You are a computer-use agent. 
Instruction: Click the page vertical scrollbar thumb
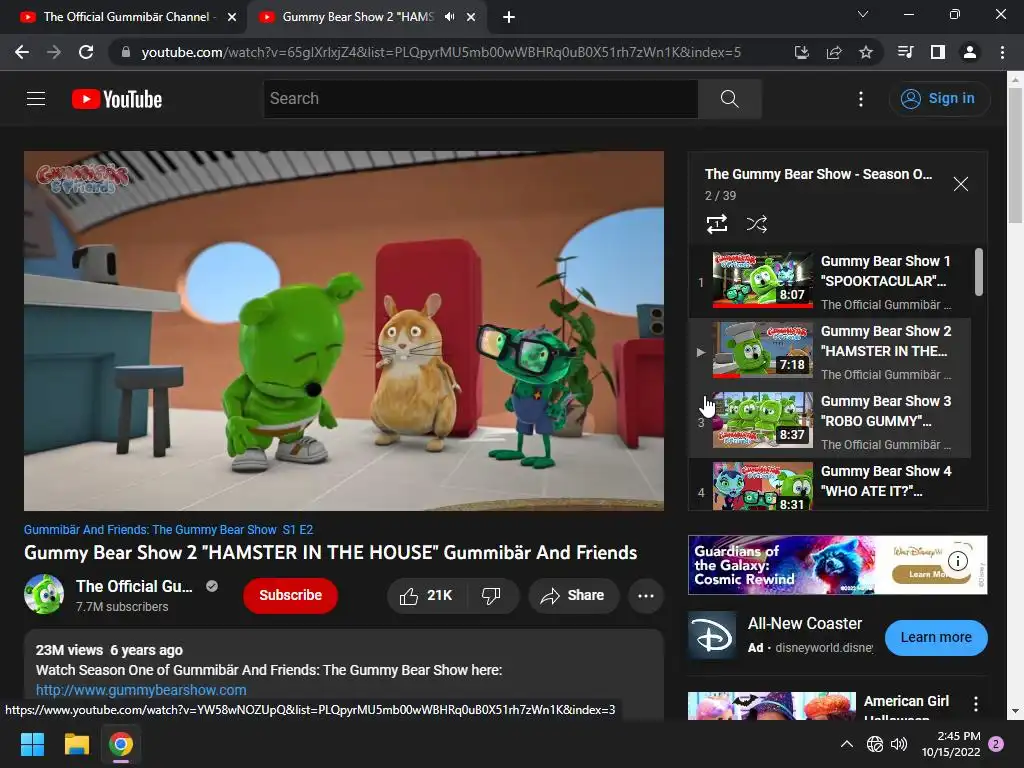pyautogui.click(x=1015, y=155)
